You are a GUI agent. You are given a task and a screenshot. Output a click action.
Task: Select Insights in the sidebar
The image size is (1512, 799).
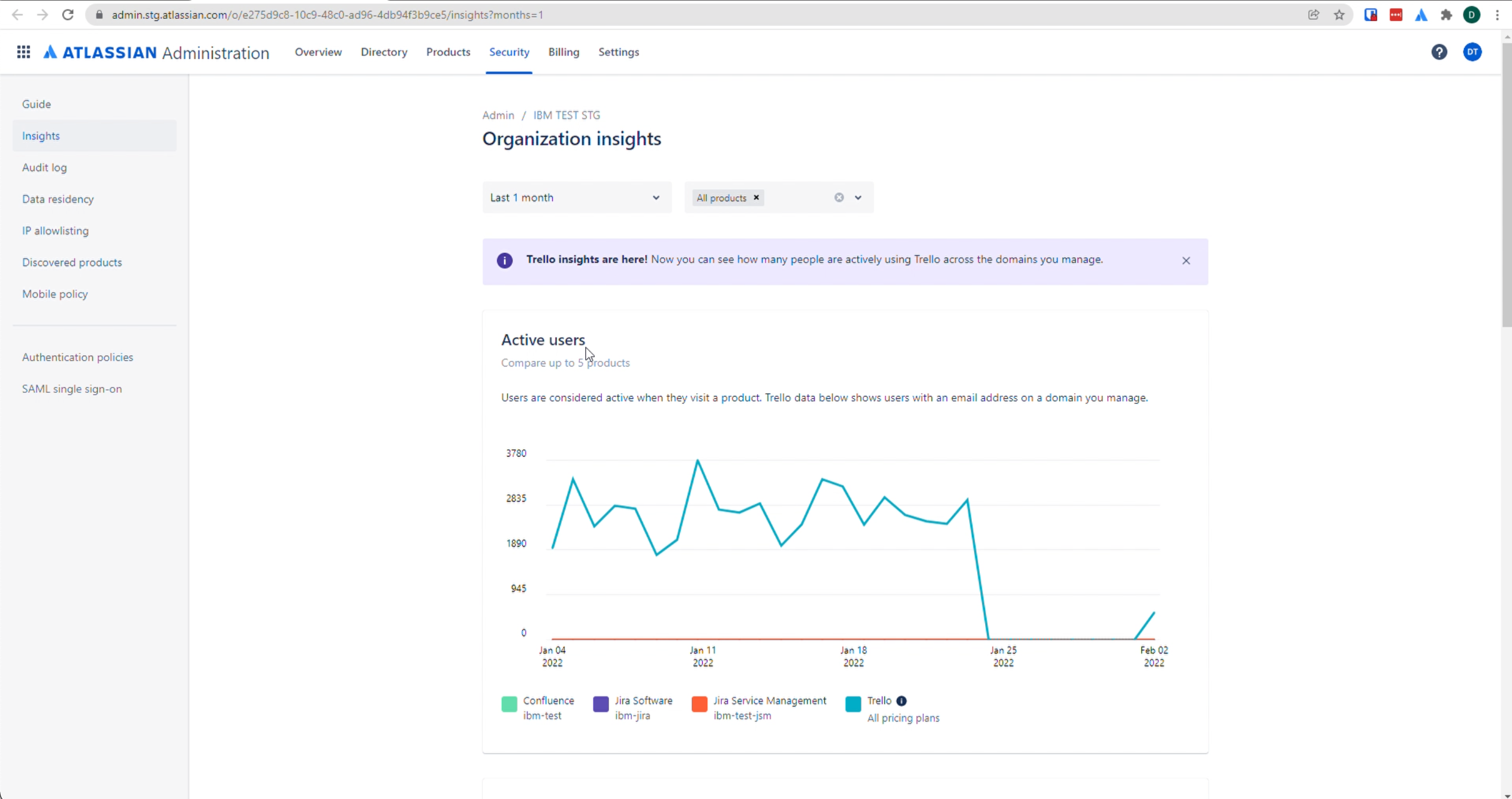(95, 136)
